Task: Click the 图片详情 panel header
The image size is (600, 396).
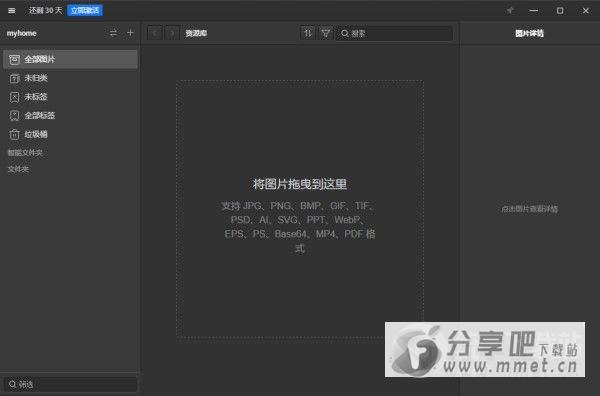Action: click(529, 33)
